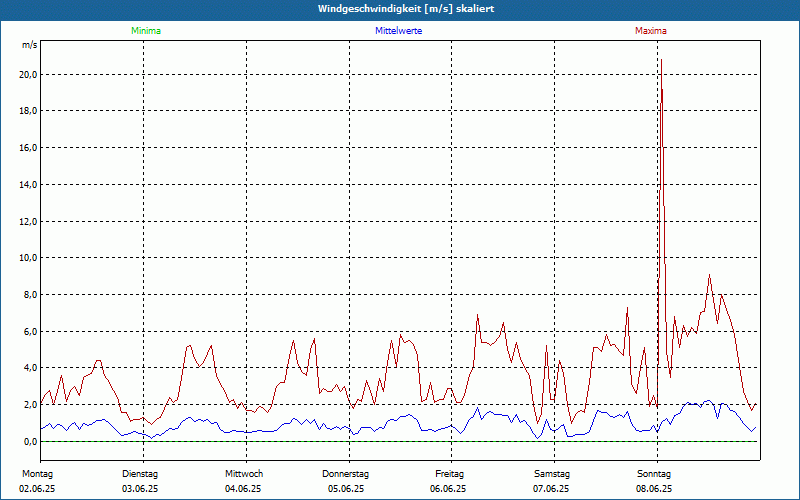Click the 20,0 y-axis value
This screenshot has width=800, height=500.
[28, 74]
